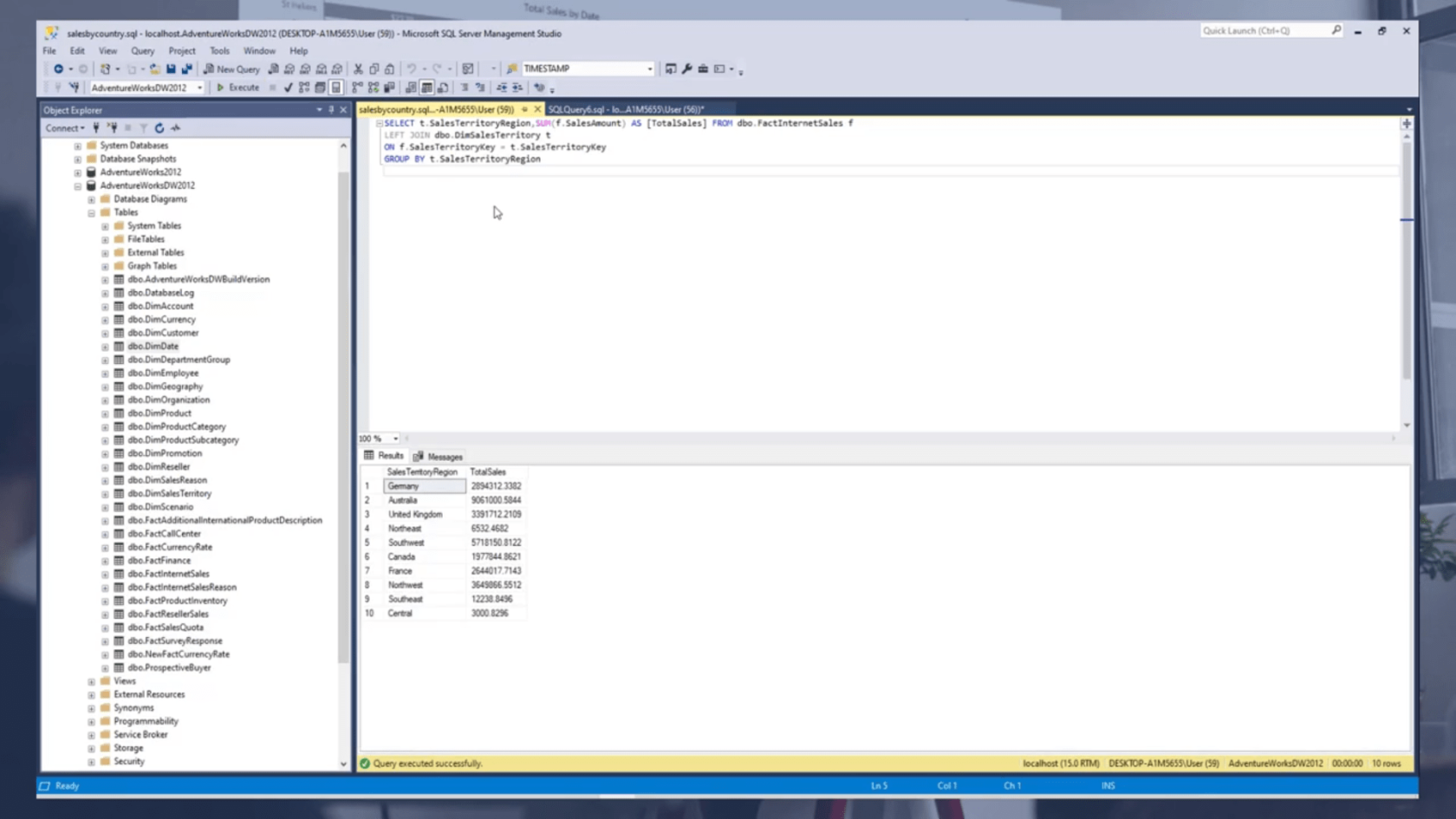Toggle Include Live Query Statistics

pos(374,88)
